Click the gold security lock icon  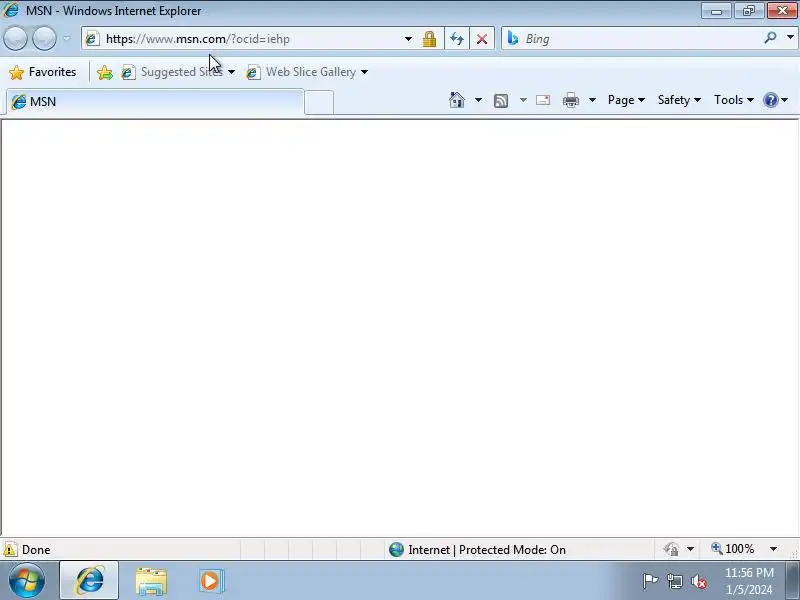point(430,39)
